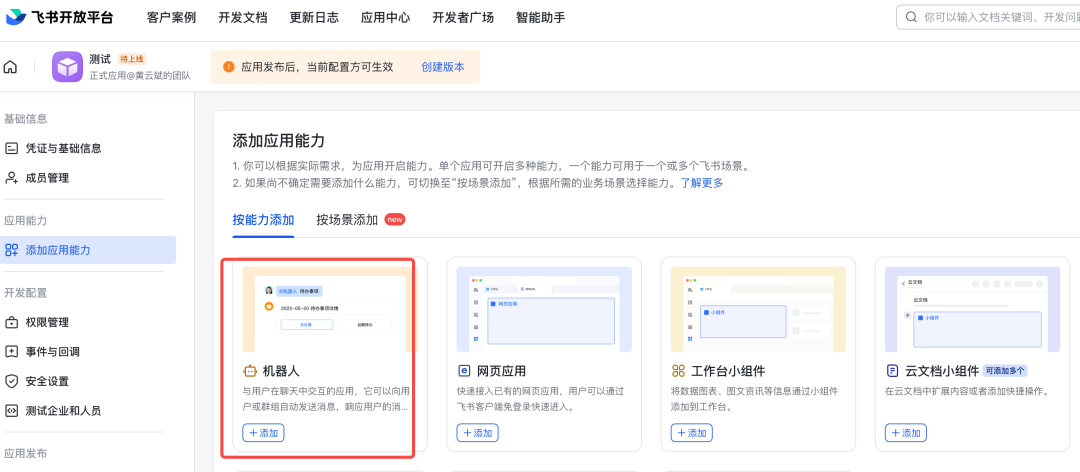
Task: Click the 网页应用 e icon
Action: click(x=464, y=371)
